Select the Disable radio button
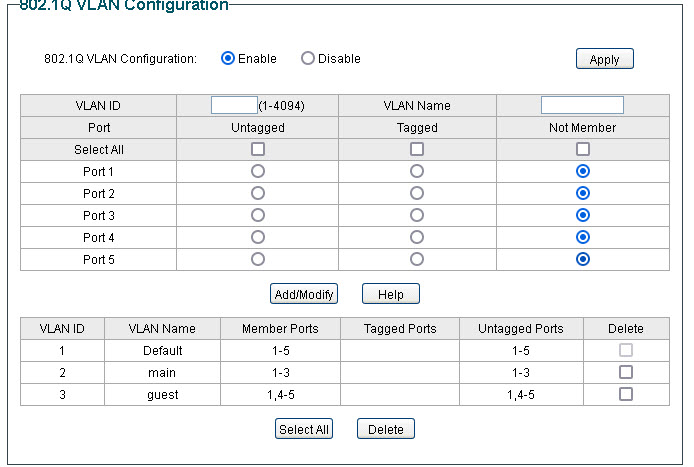 308,58
